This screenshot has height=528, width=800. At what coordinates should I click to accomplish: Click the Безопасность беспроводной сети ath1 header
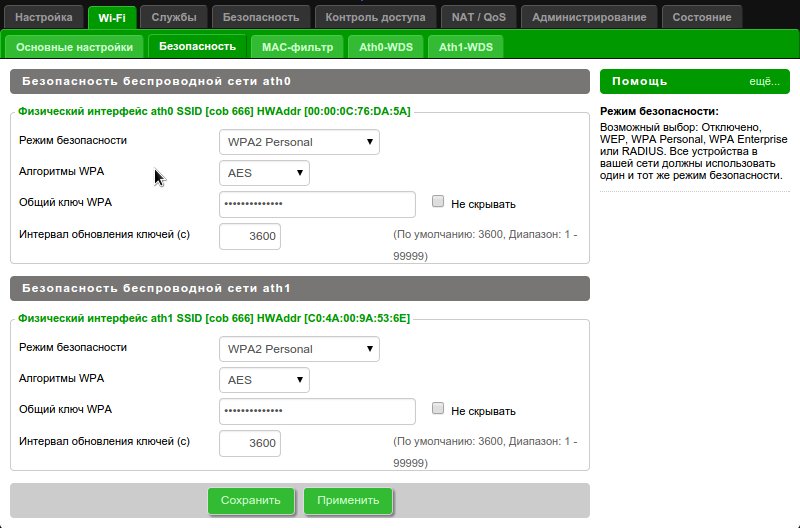[x=300, y=288]
